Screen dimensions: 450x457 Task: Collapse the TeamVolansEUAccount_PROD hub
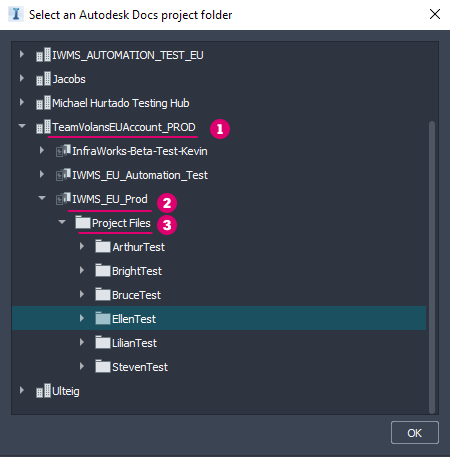pos(22,126)
